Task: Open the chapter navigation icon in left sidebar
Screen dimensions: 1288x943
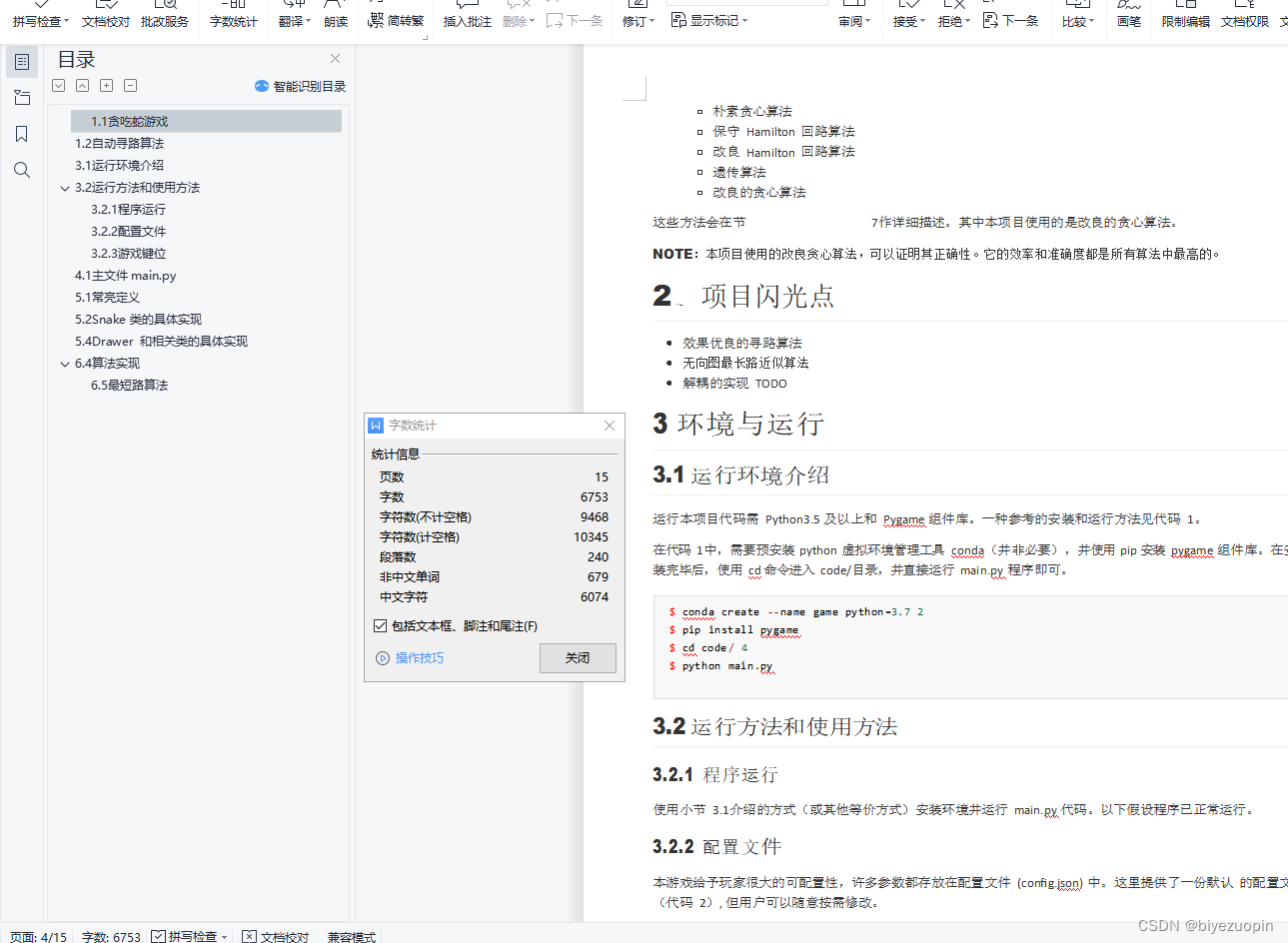Action: point(22,98)
